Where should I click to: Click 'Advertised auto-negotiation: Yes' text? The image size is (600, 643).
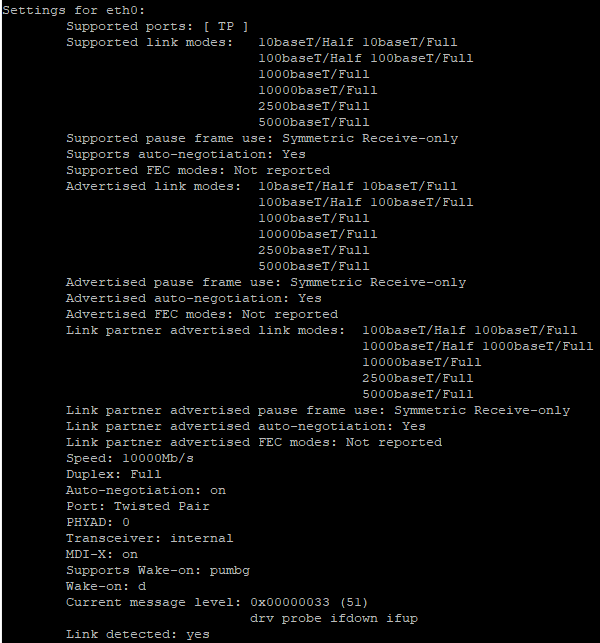[x=194, y=299]
